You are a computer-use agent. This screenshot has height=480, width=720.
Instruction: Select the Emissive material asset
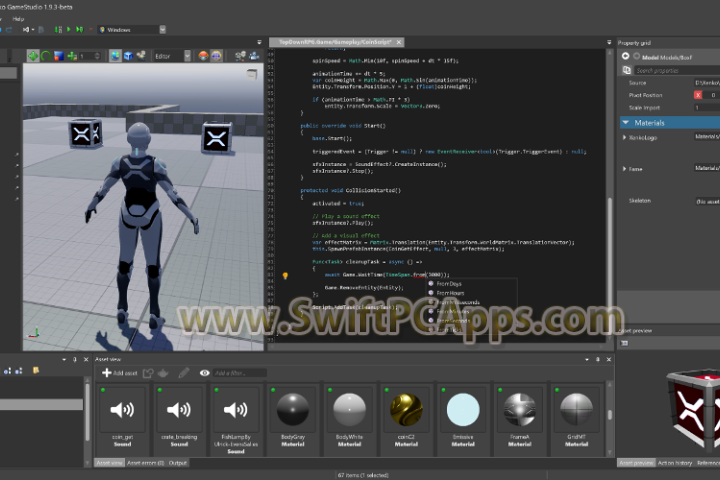pos(463,420)
